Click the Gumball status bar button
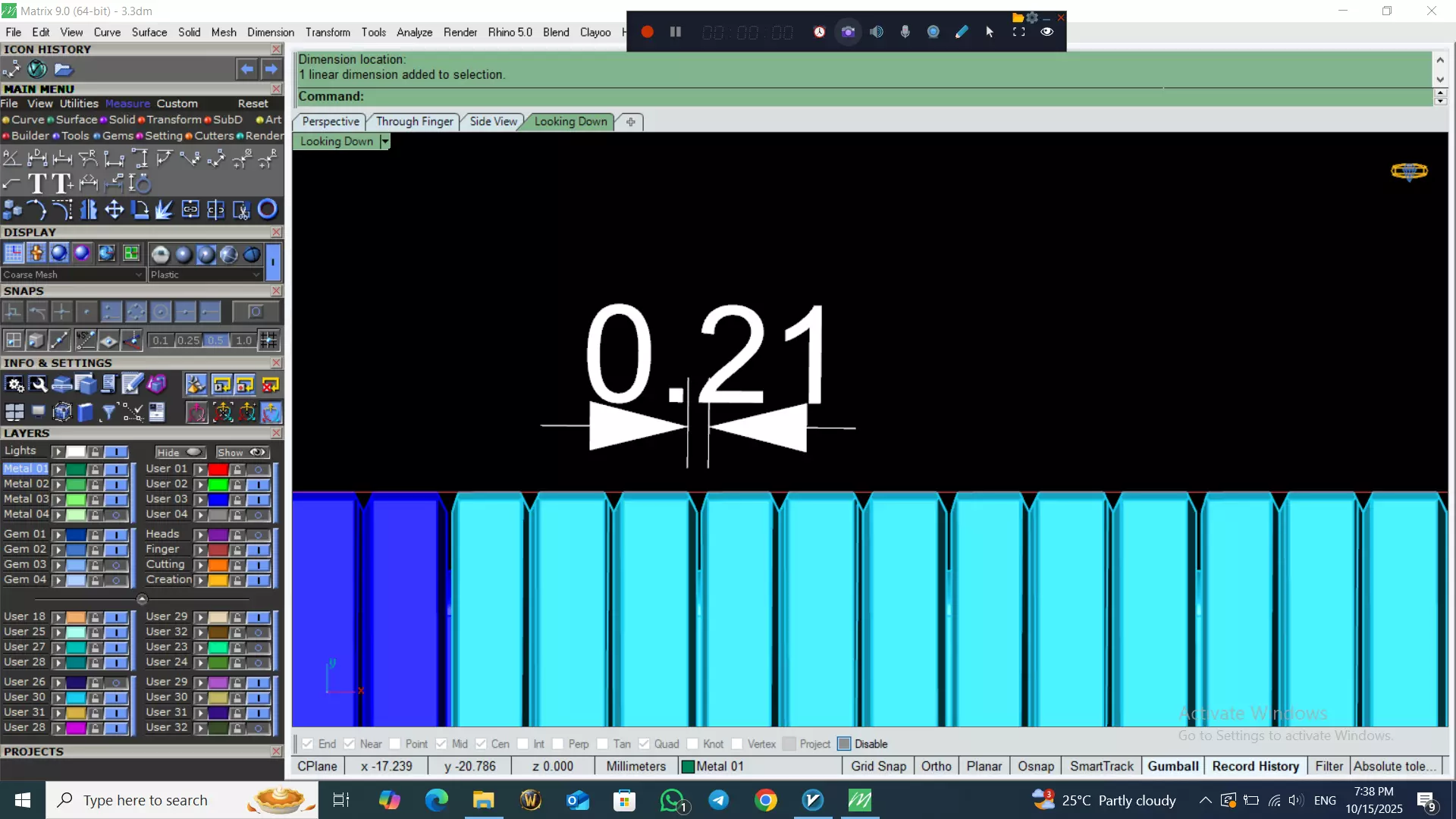 1172,766
